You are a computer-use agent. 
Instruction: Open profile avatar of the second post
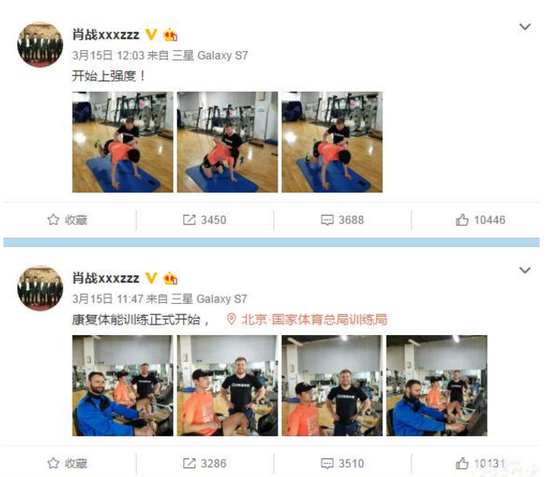[40, 288]
